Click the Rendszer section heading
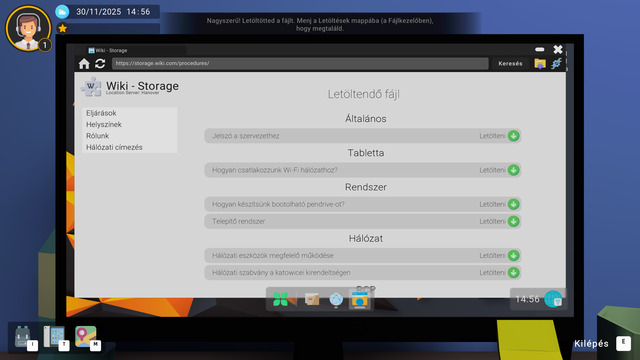 pos(366,187)
